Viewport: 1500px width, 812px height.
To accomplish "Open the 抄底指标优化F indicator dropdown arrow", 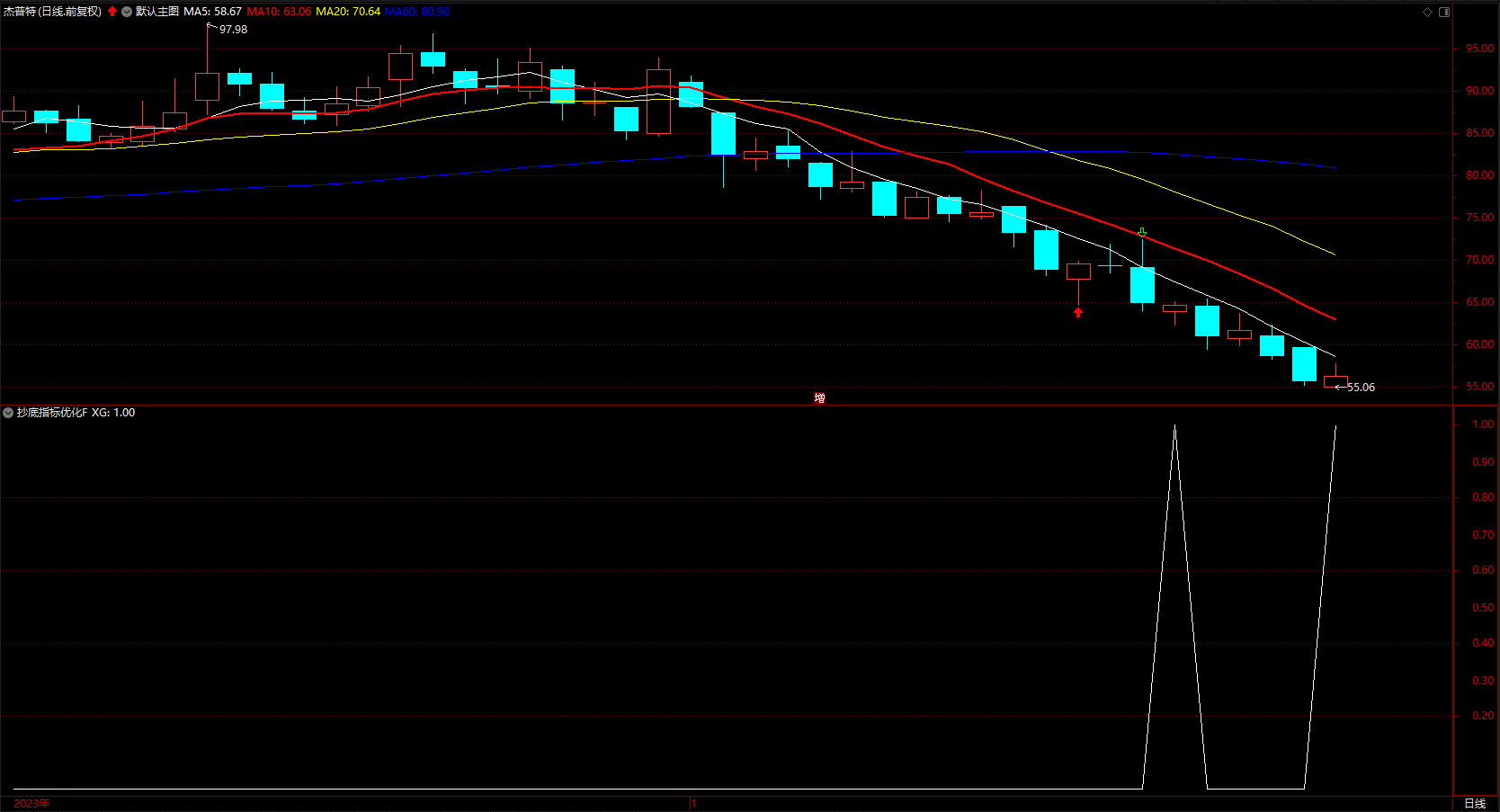I will (x=8, y=413).
